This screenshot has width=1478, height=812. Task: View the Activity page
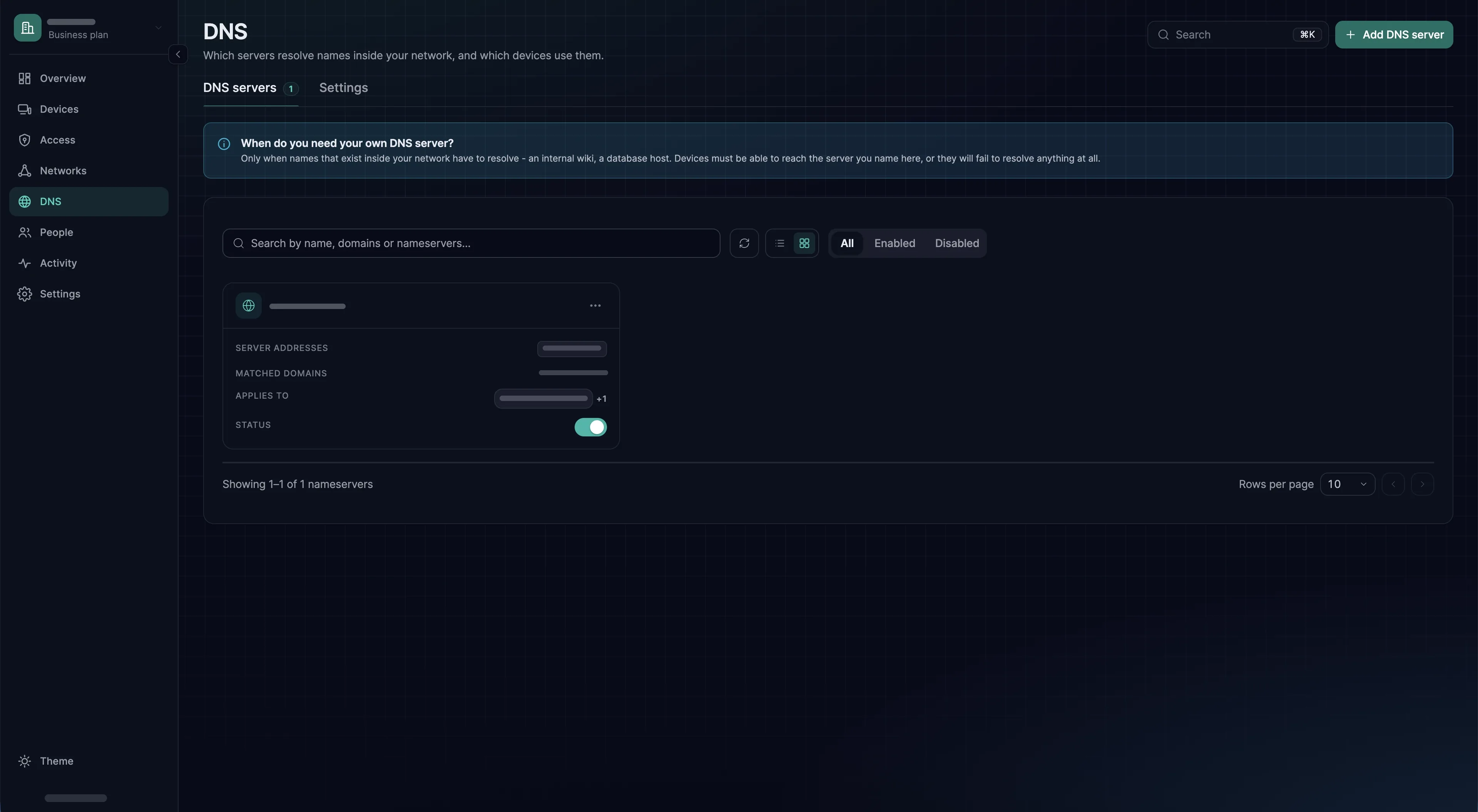pyautogui.click(x=89, y=263)
